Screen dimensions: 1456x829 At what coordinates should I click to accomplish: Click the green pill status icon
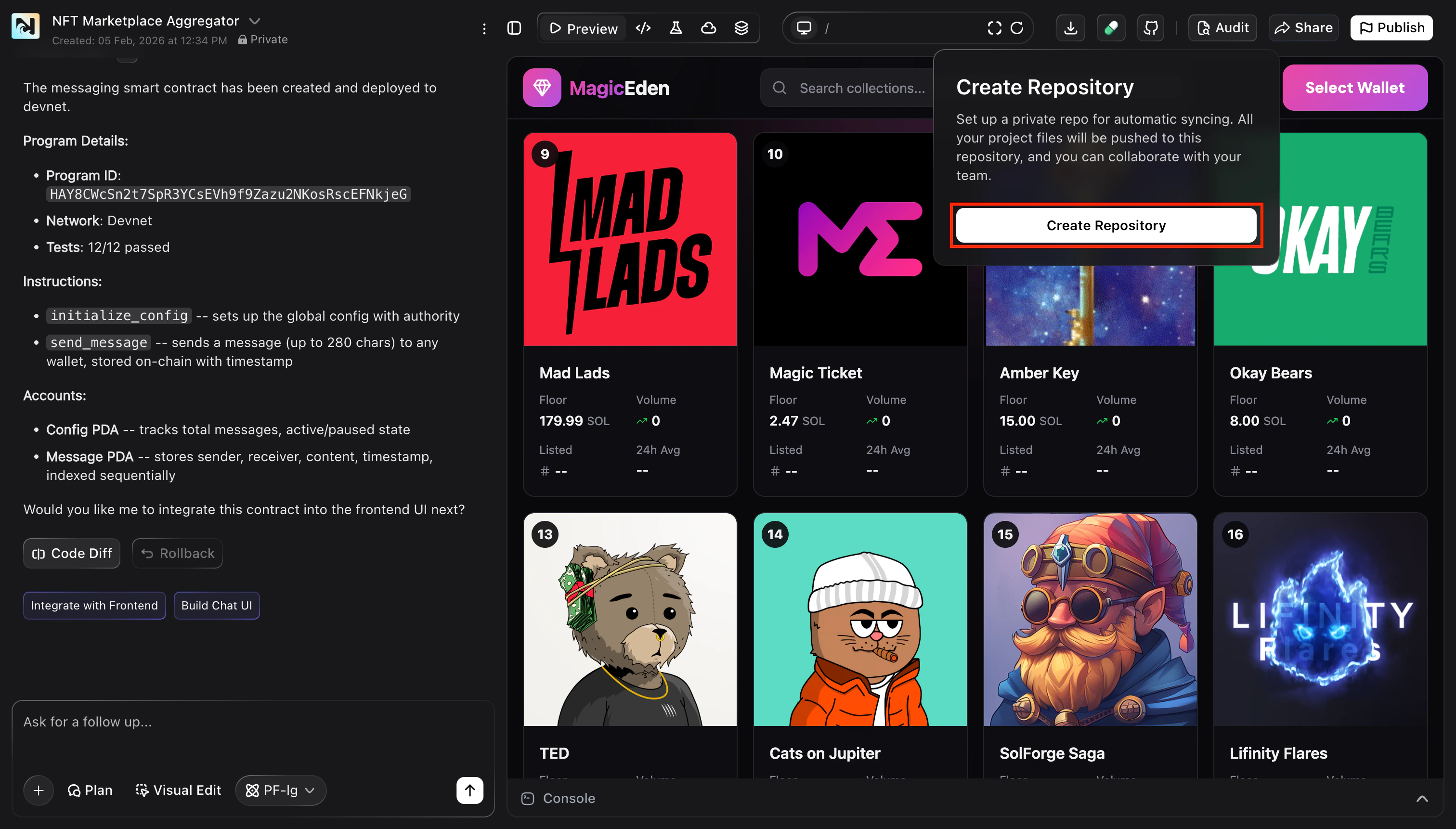(x=1111, y=28)
